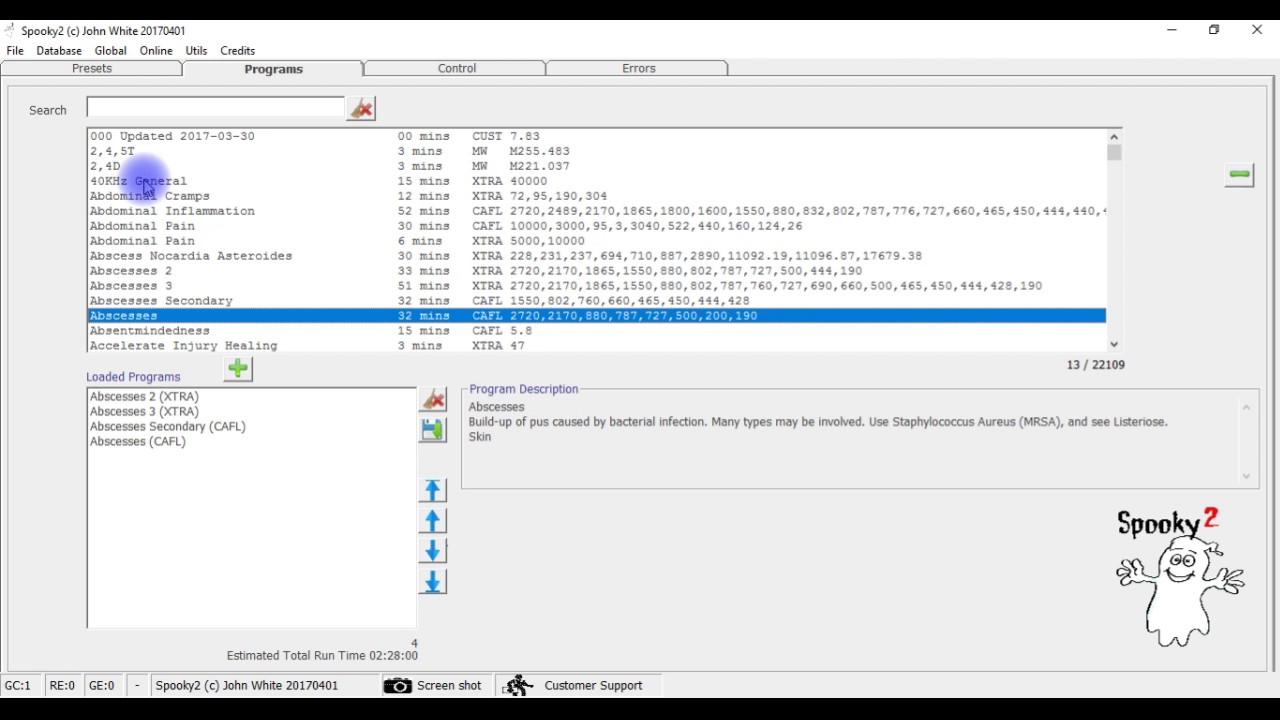Save loaded programs with the disk icon

[433, 430]
